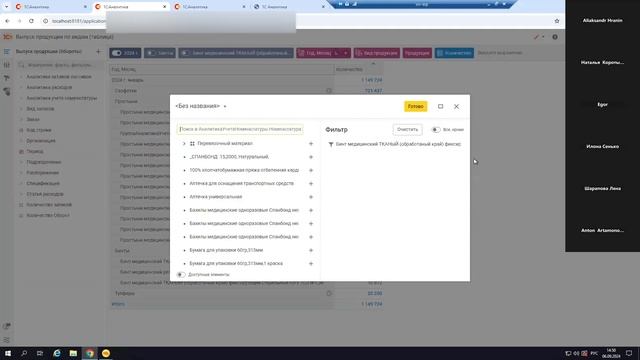The image size is (640, 360).
Task: Click the fourth icon in the left sidebar strip
Action: click(7, 92)
